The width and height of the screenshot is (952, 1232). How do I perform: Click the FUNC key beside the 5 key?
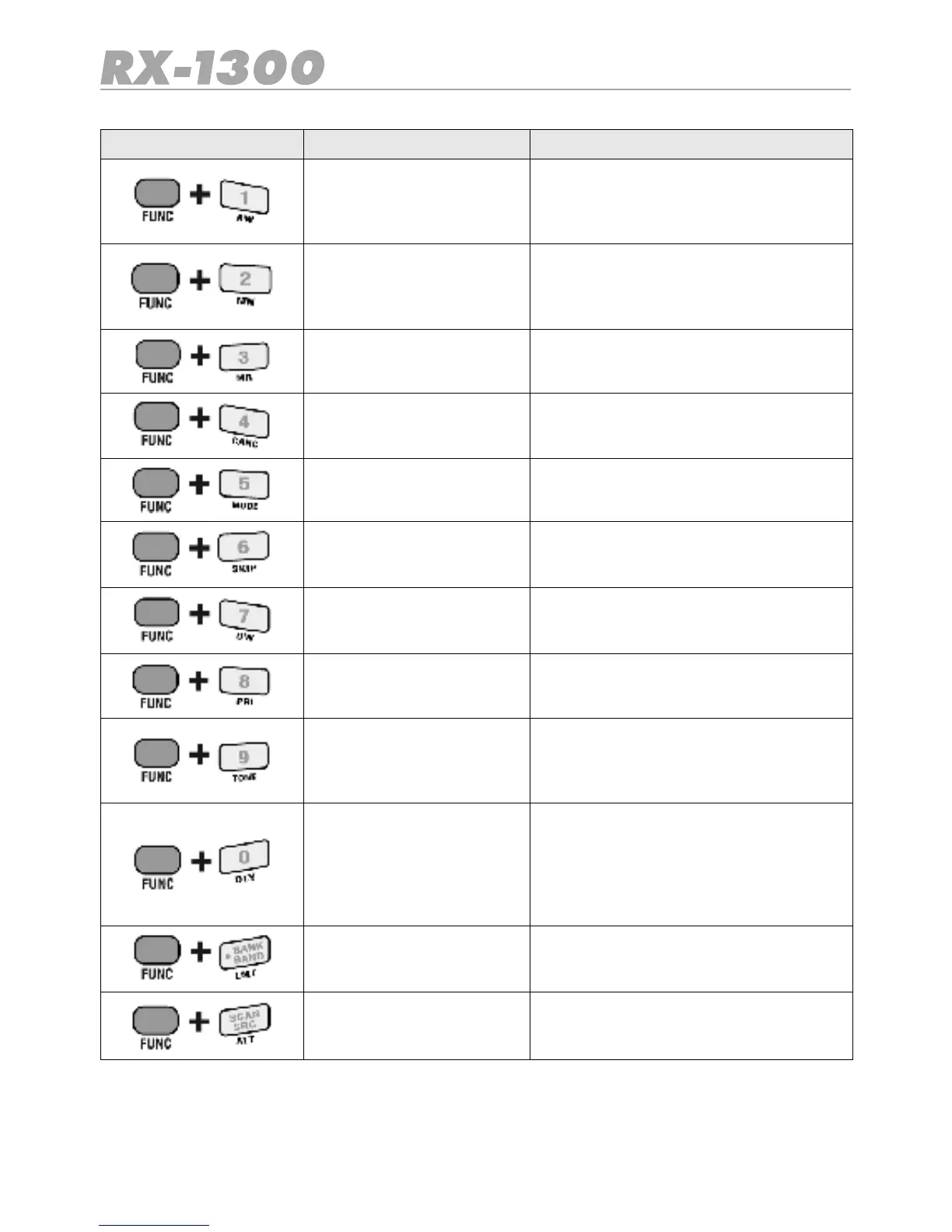tap(156, 484)
